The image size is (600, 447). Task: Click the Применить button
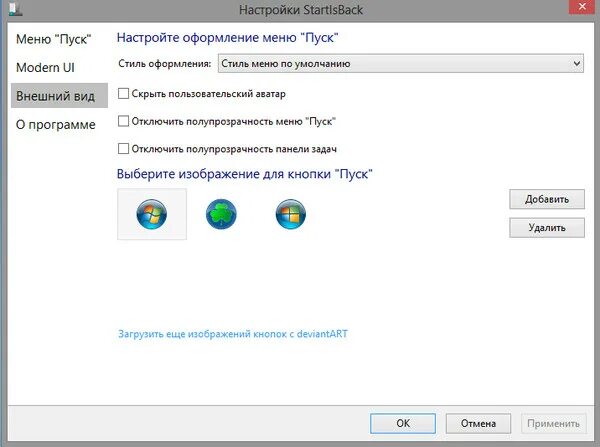(553, 423)
